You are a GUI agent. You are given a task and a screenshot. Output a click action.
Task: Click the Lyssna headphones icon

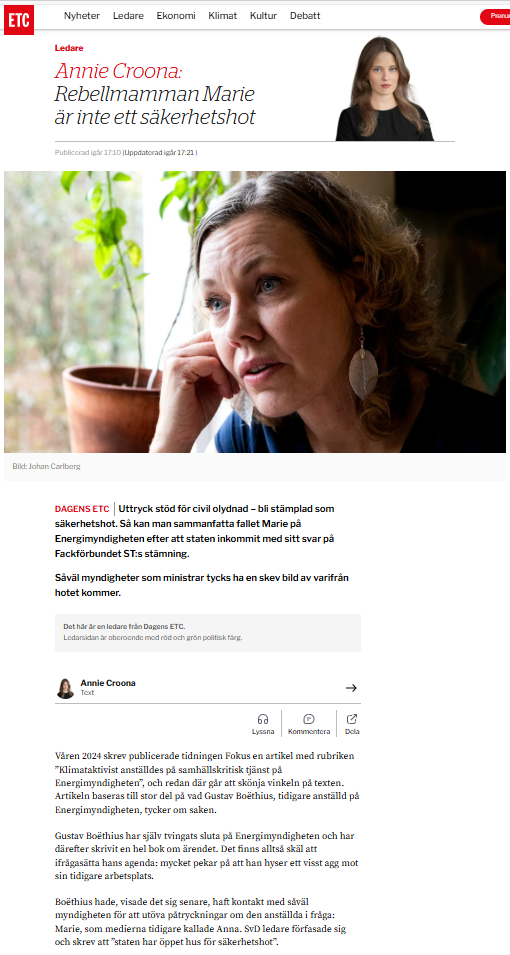pos(263,719)
